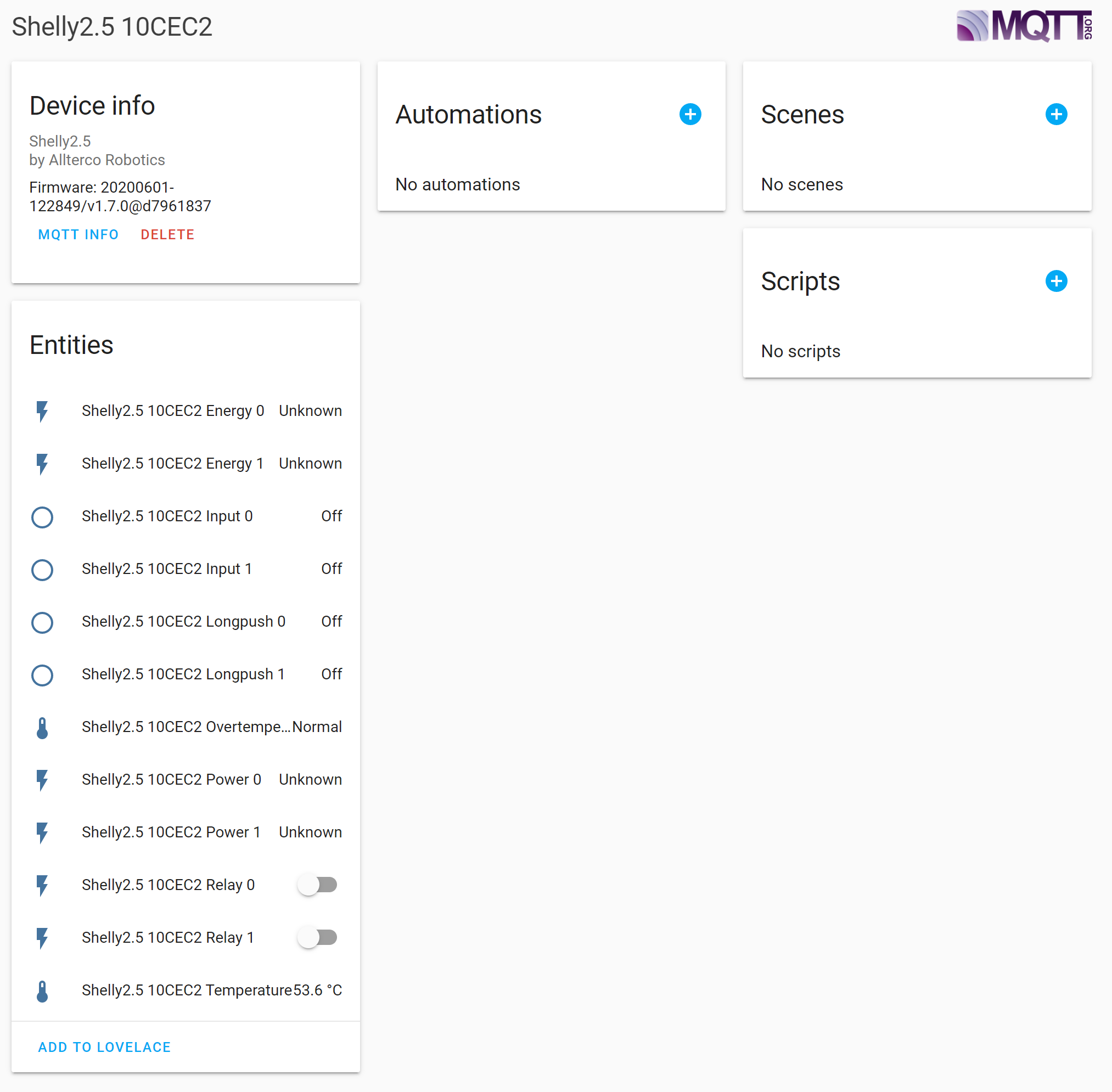This screenshot has width=1112, height=1092.
Task: Click the Energy 0 lightning bolt icon
Action: pyautogui.click(x=42, y=411)
